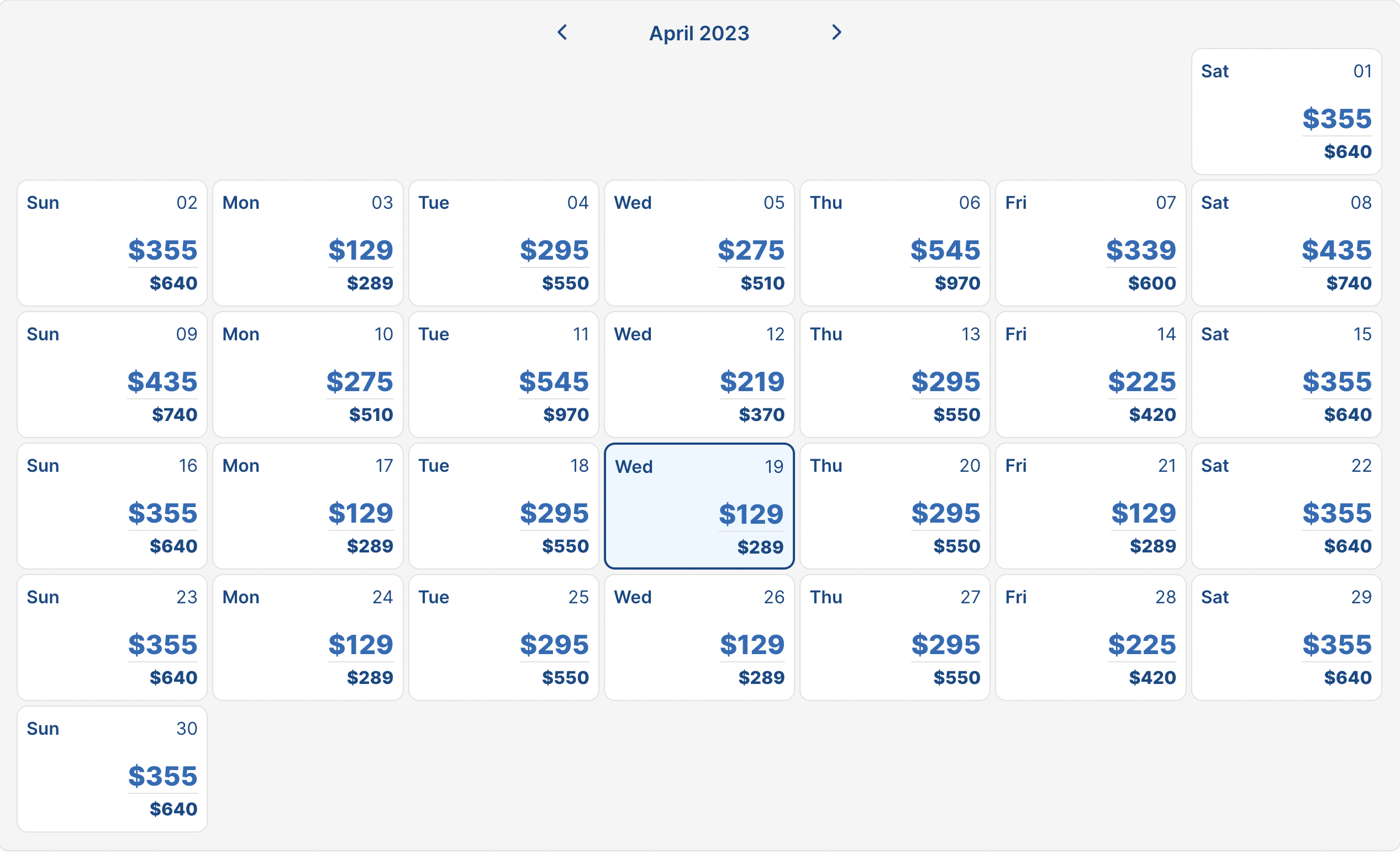Screen dimensions: 1400x853
Task: Click the April 2023 month heading
Action: coord(699,33)
